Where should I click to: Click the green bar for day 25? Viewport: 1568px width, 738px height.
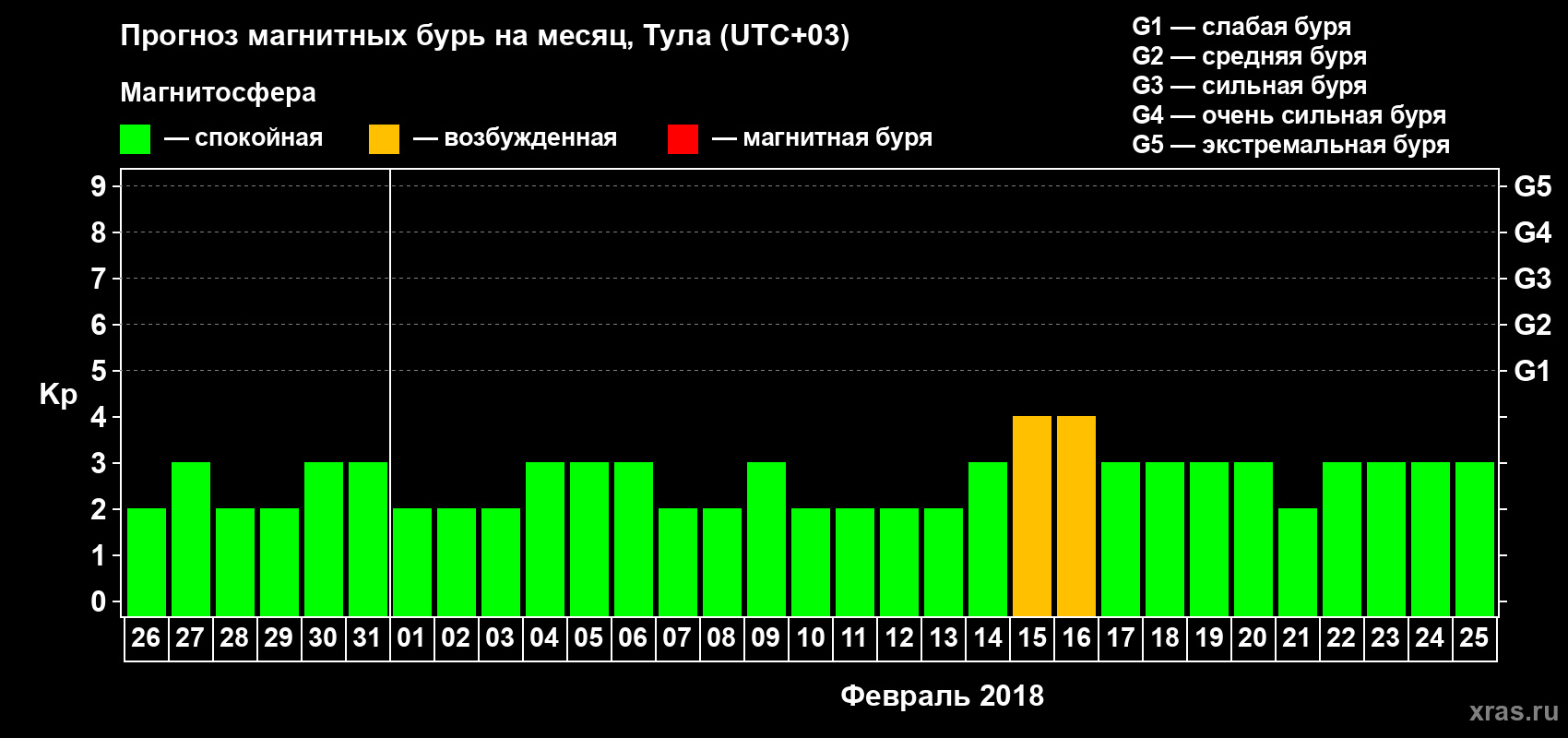[1475, 539]
